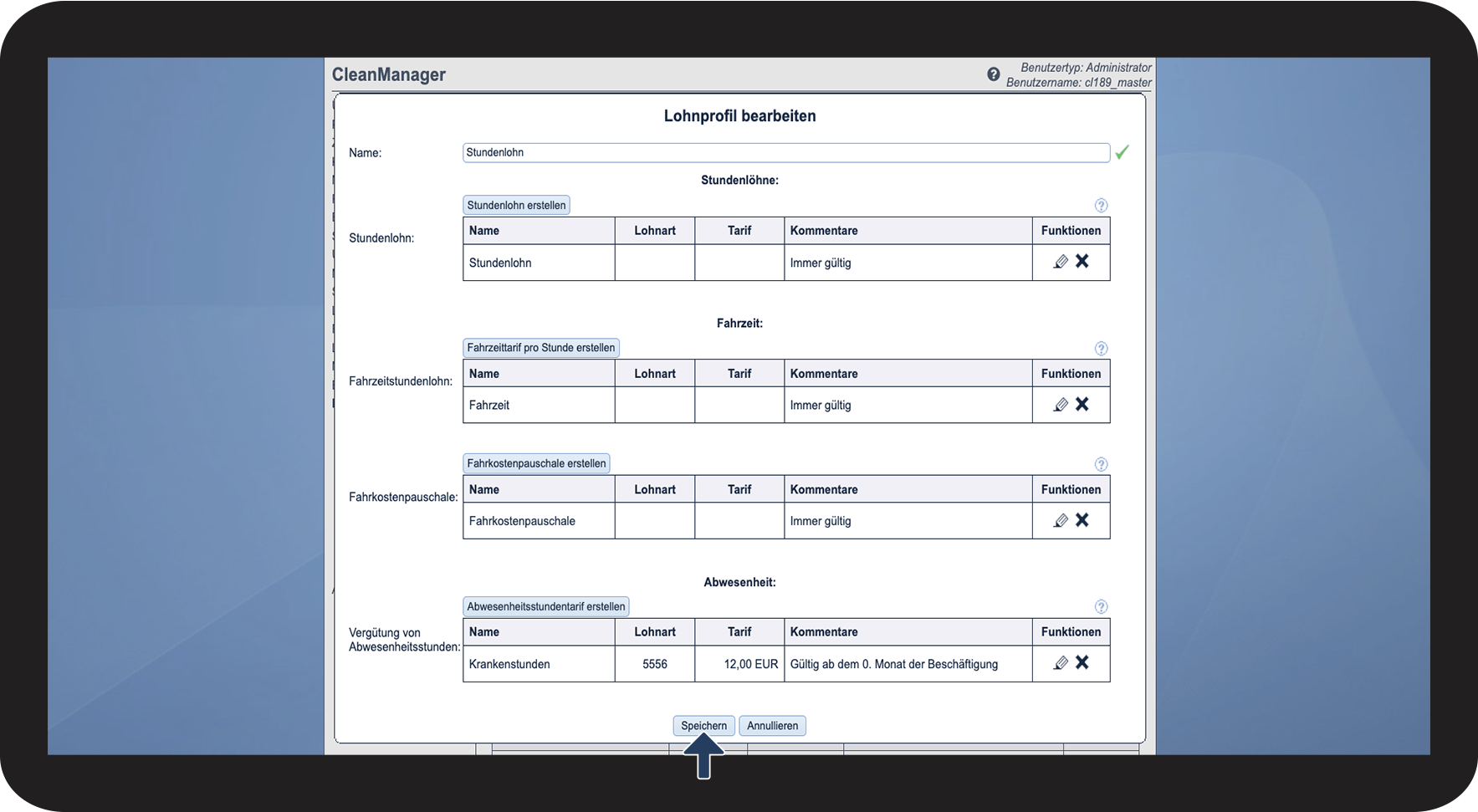Cancel editing with Annullieren
Image resolution: width=1478 pixels, height=812 pixels.
[773, 726]
